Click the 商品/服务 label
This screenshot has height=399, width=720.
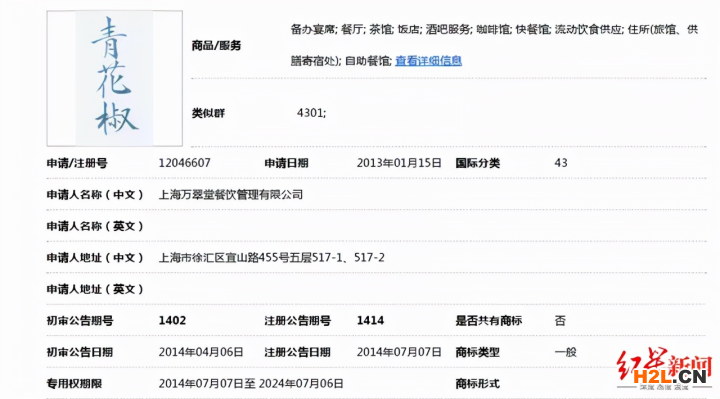(217, 45)
